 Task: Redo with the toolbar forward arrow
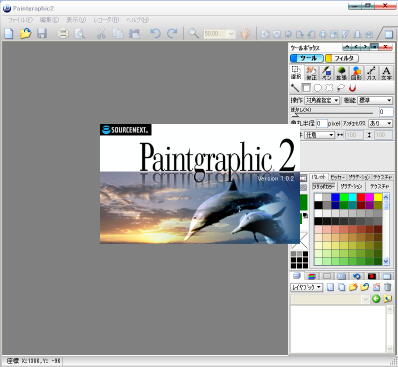(172, 33)
